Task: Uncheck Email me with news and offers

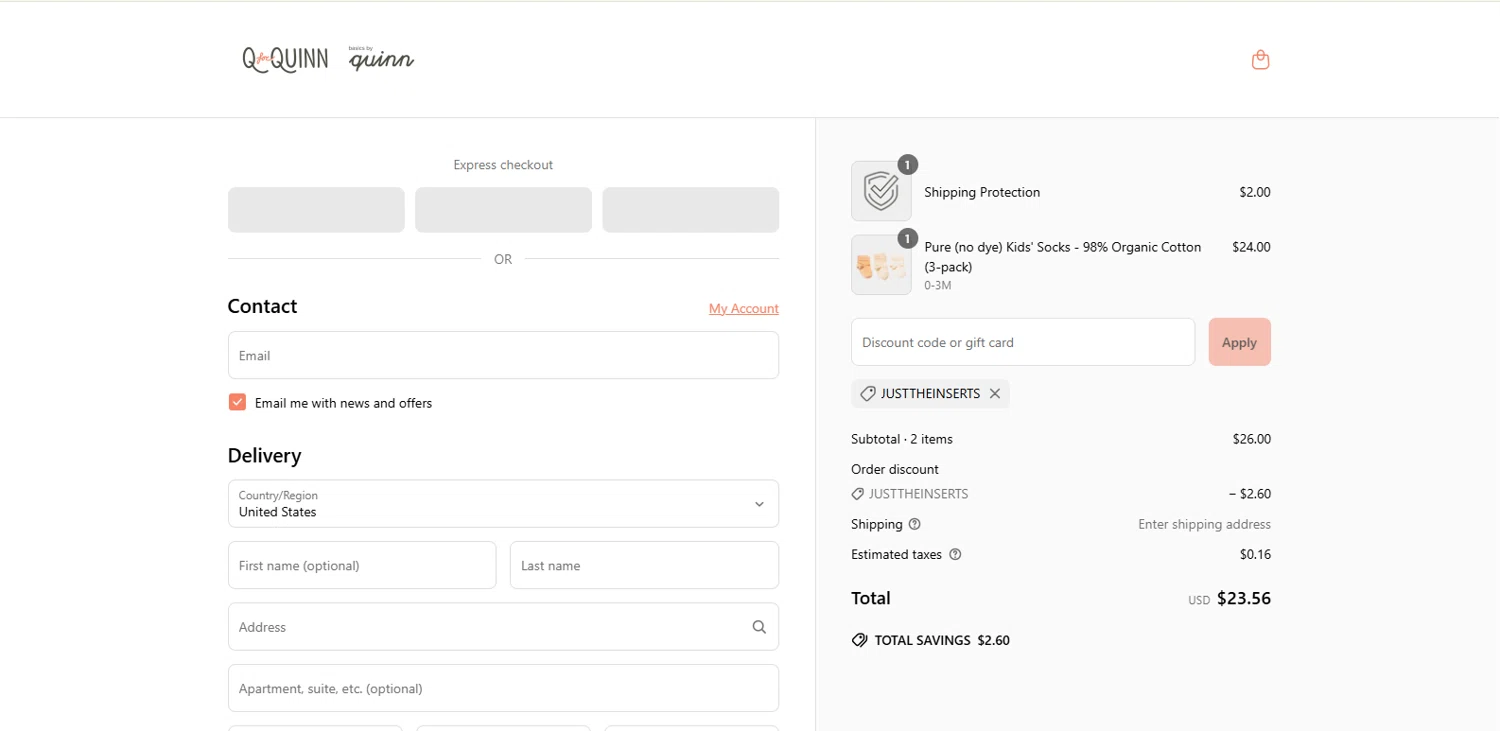Action: point(237,402)
